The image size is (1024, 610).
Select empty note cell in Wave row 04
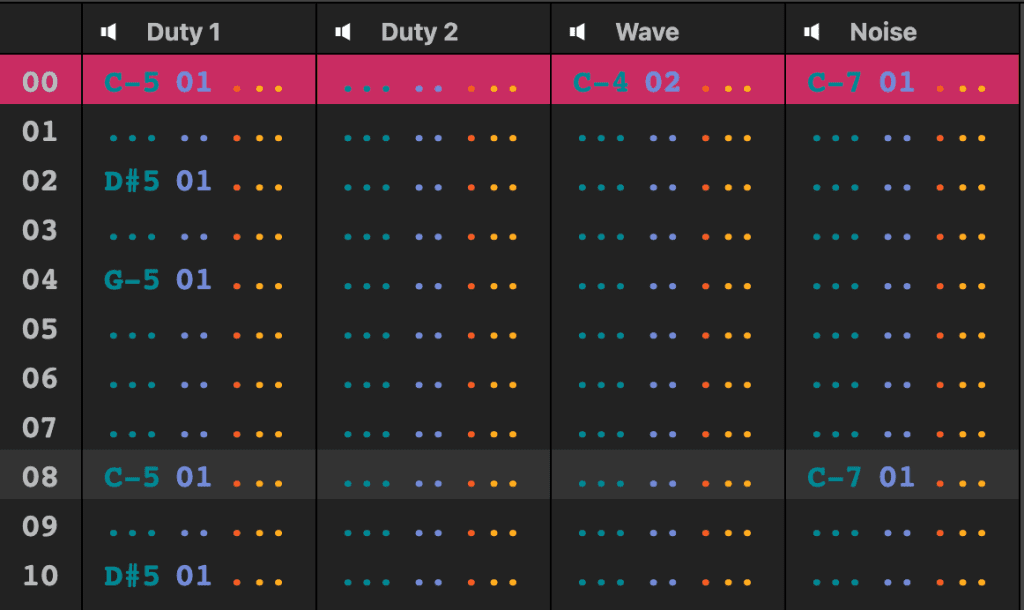(x=601, y=286)
